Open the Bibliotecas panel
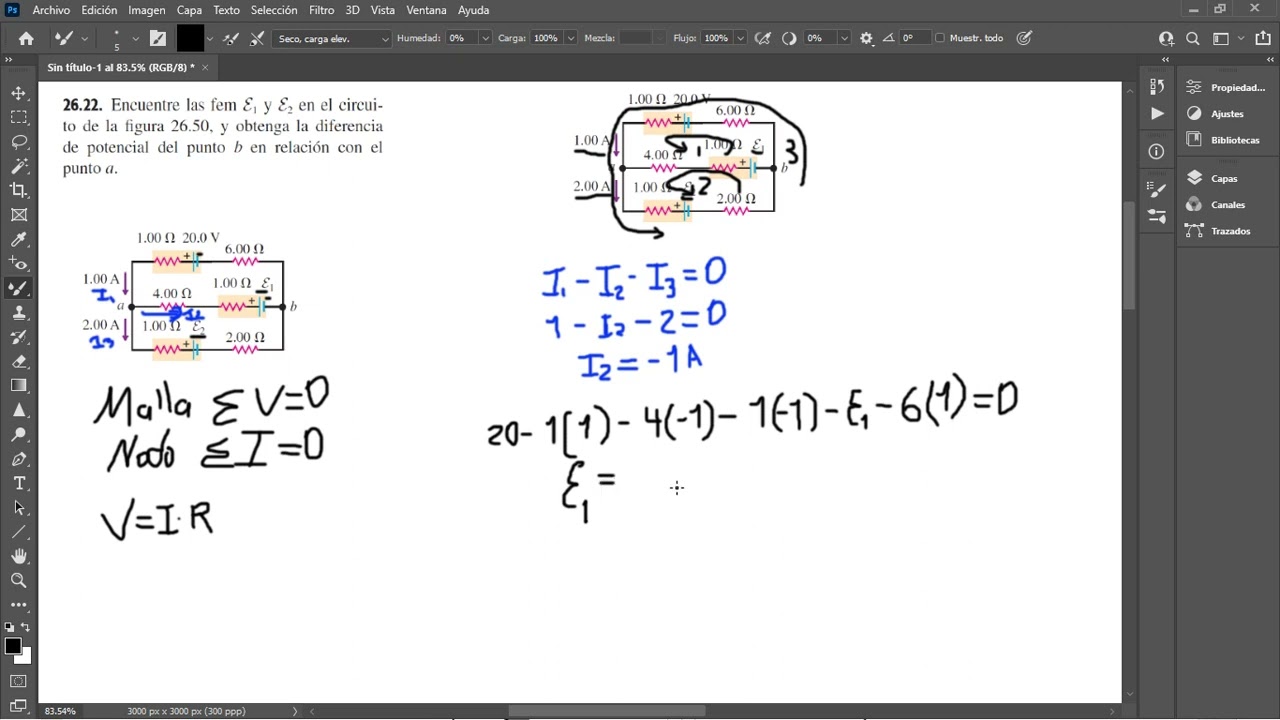 [1223, 140]
